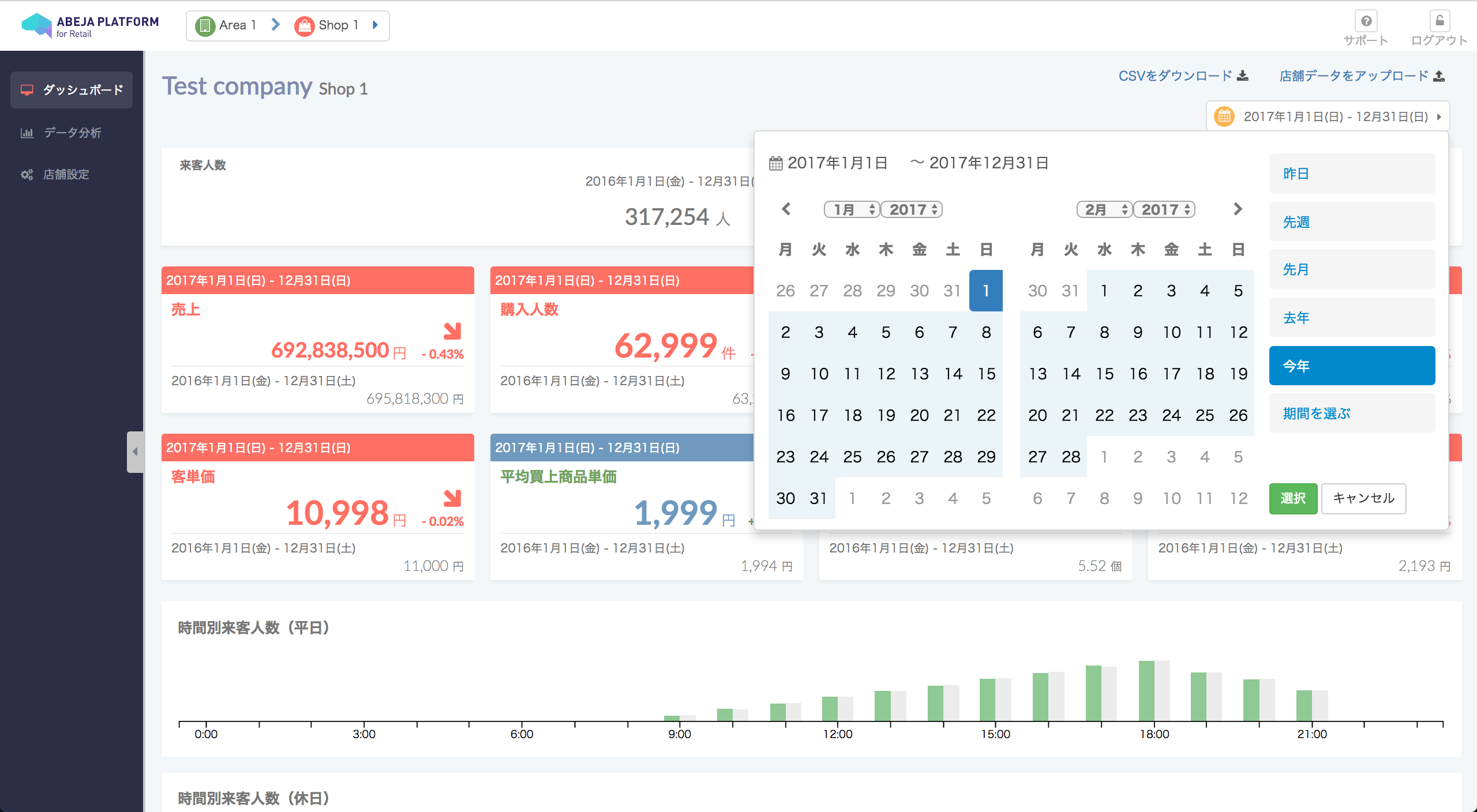Go to previous month in calendar

point(786,209)
